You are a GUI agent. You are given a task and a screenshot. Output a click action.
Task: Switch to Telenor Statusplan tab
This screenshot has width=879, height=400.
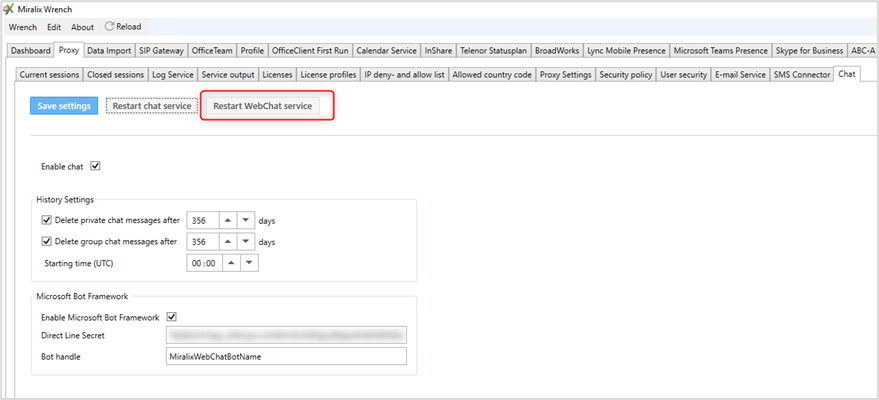[x=493, y=50]
